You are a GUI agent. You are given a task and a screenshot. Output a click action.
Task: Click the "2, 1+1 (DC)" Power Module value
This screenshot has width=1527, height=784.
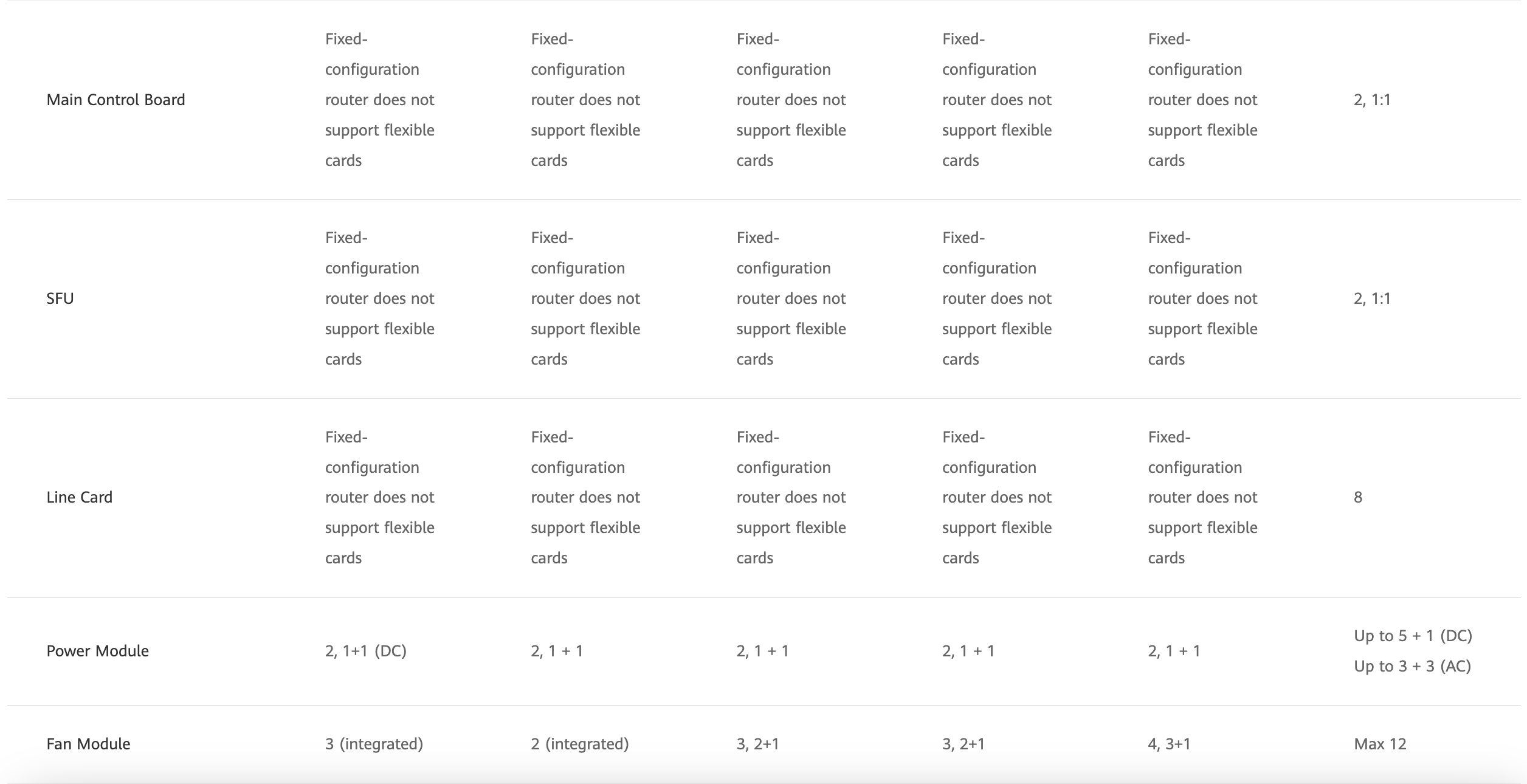click(x=366, y=651)
